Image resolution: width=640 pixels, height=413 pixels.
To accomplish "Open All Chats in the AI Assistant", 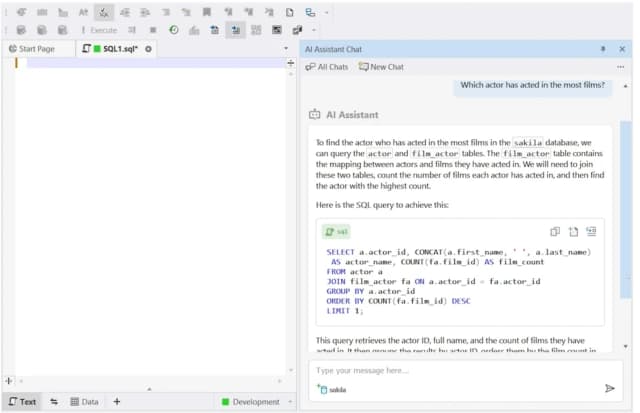I will pos(327,67).
